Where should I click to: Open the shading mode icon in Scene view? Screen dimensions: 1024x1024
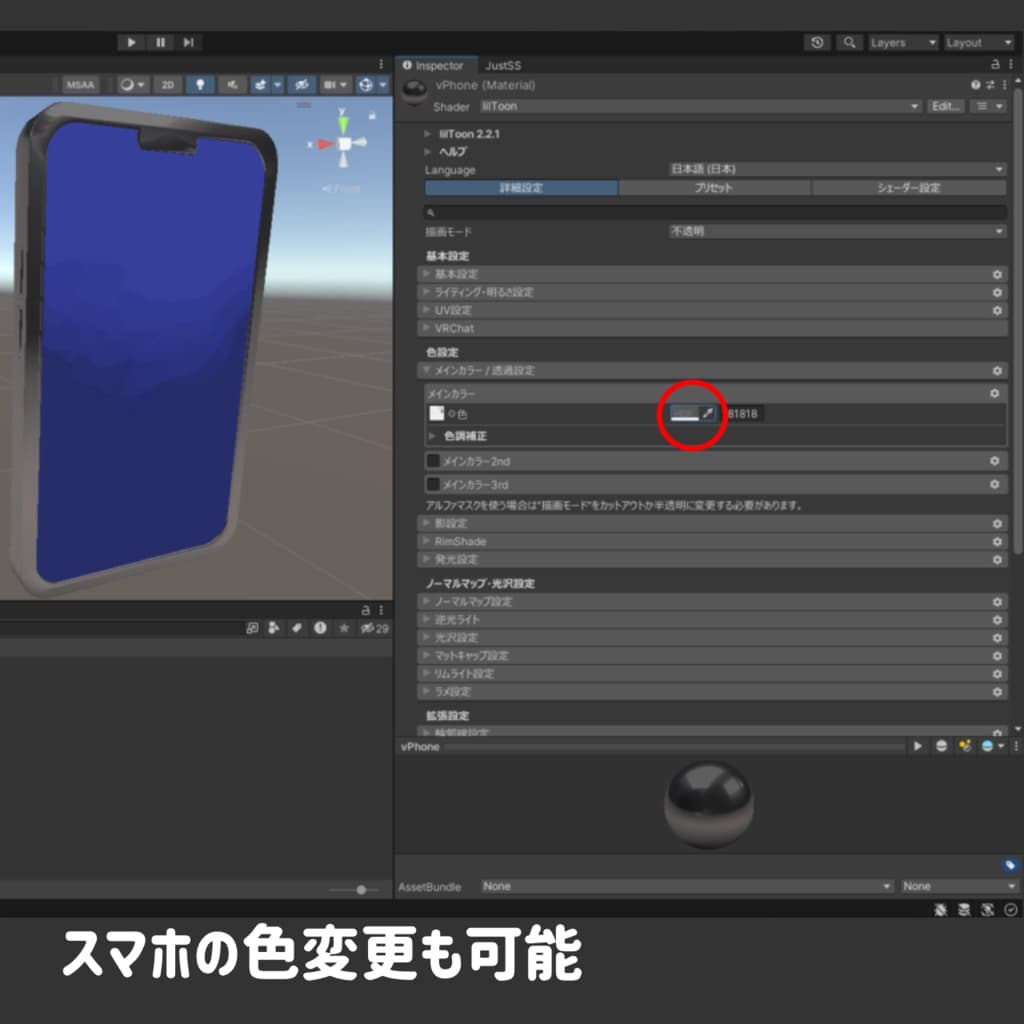coord(127,84)
